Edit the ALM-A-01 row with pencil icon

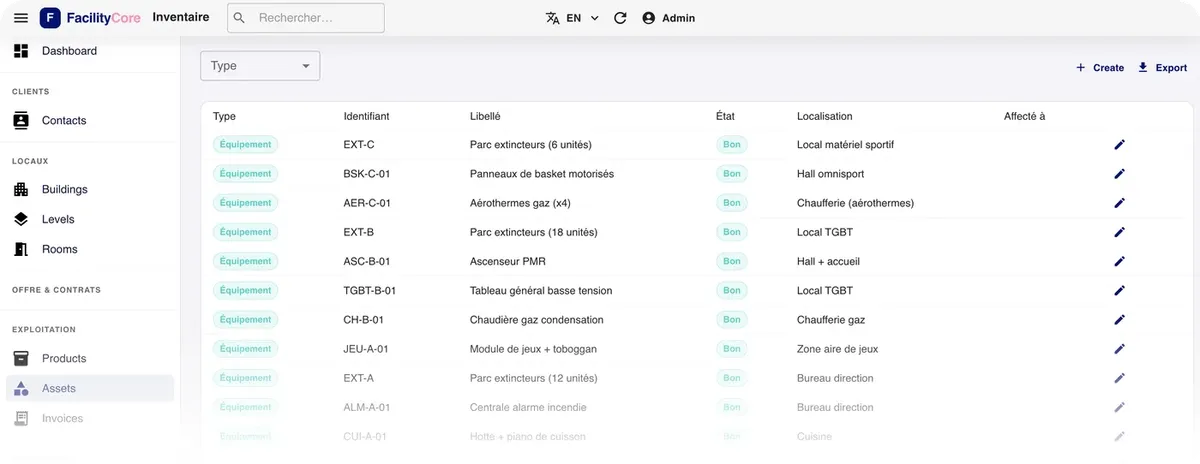click(1120, 407)
